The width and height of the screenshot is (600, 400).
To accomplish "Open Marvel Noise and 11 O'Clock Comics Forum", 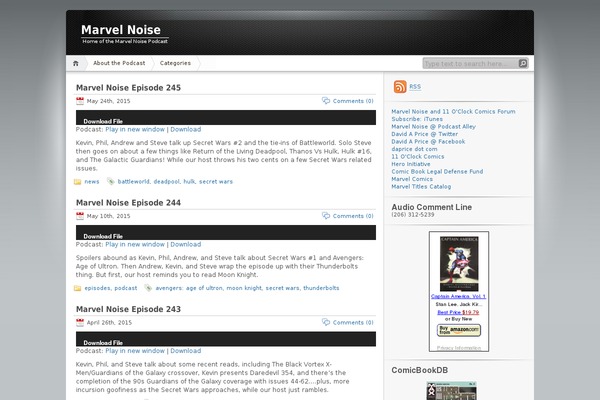I will (x=453, y=112).
